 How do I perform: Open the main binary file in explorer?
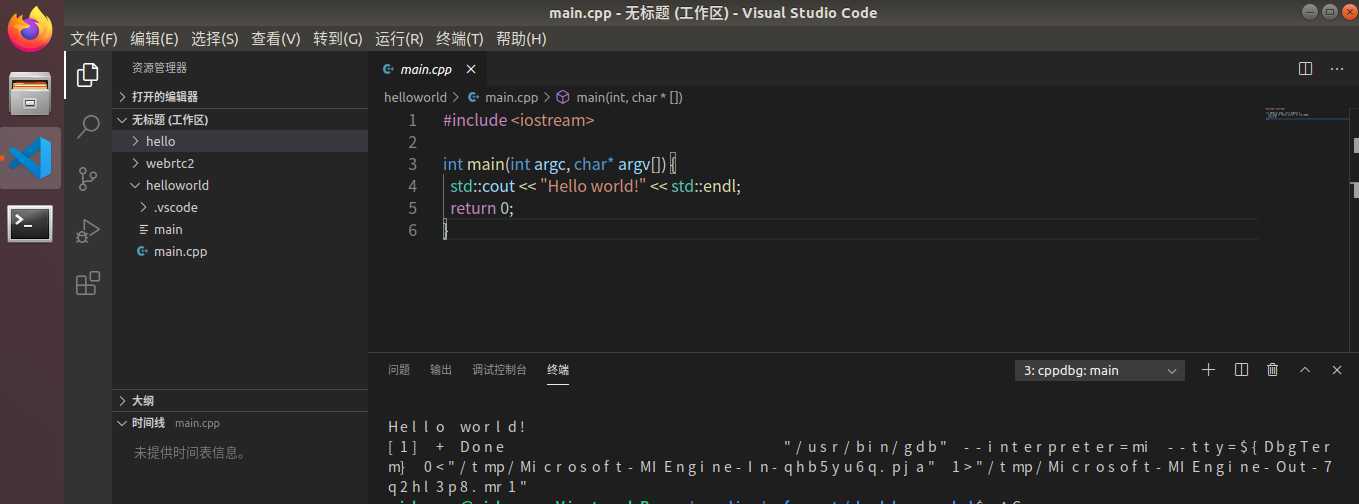tap(240, 229)
